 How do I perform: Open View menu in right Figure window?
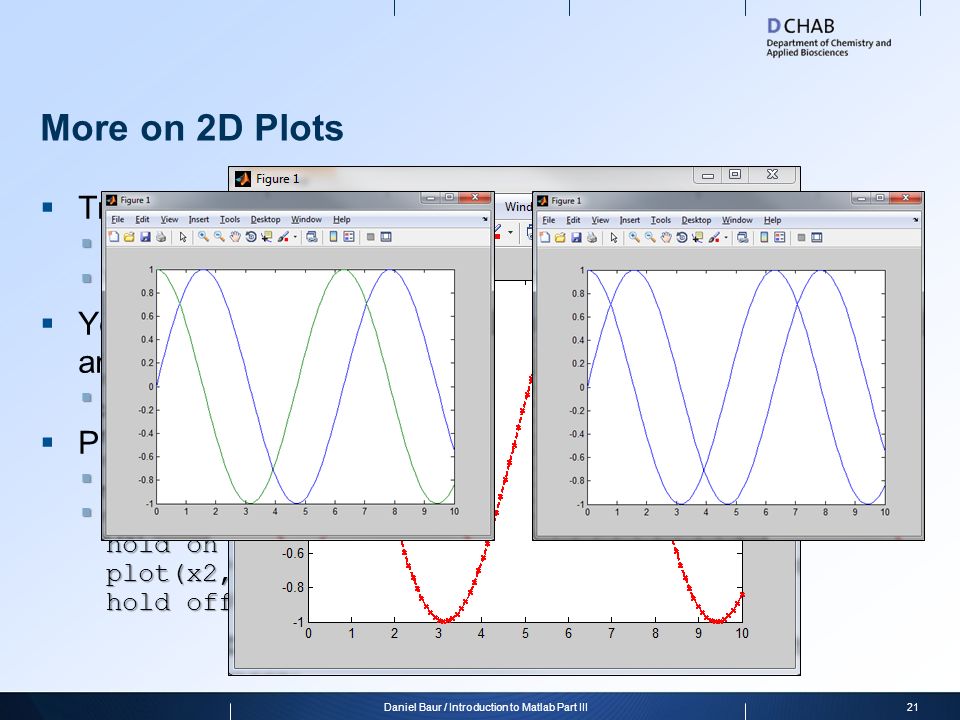point(600,220)
